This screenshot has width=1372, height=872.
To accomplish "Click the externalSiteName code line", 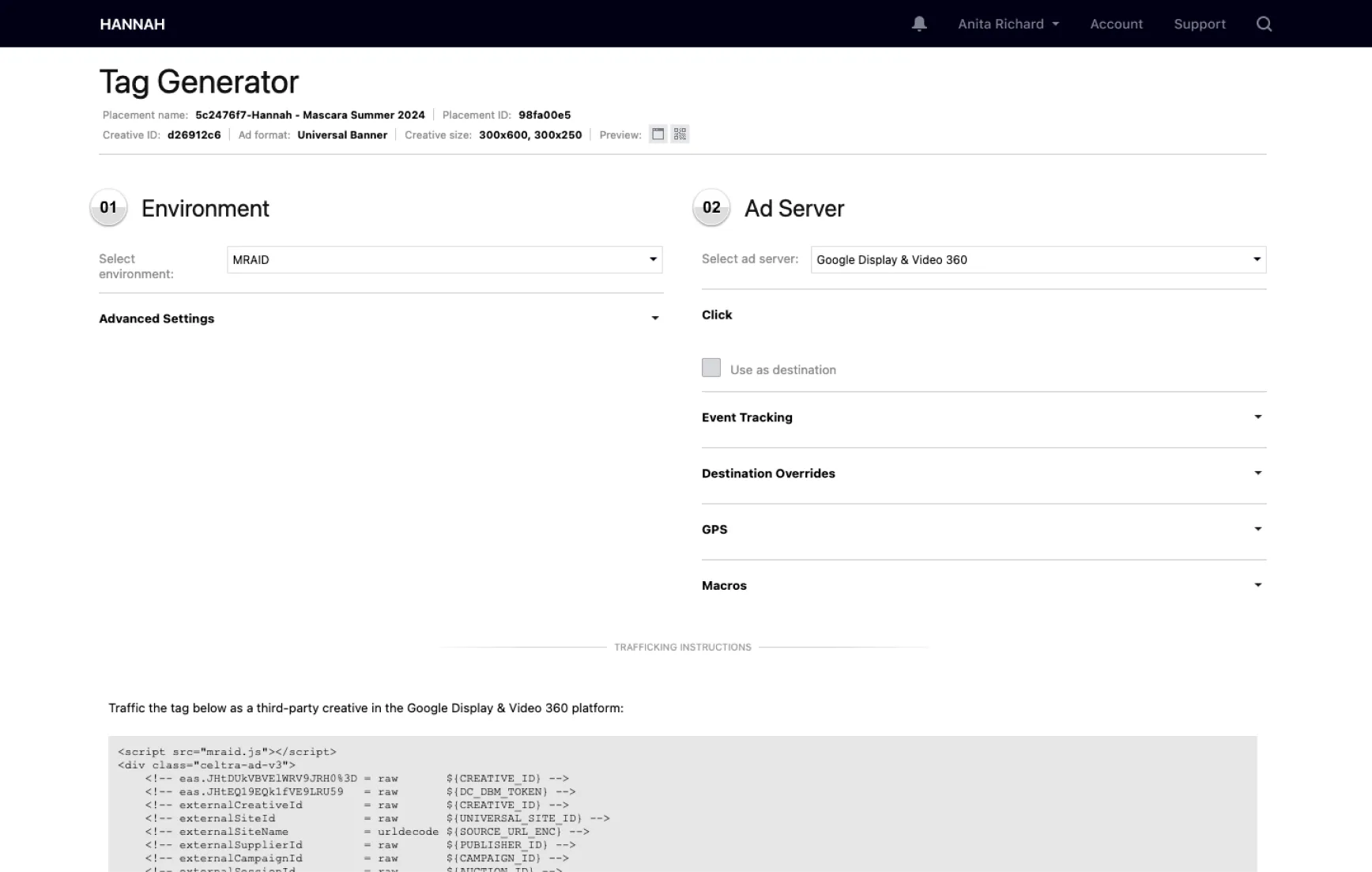I will pyautogui.click(x=367, y=832).
